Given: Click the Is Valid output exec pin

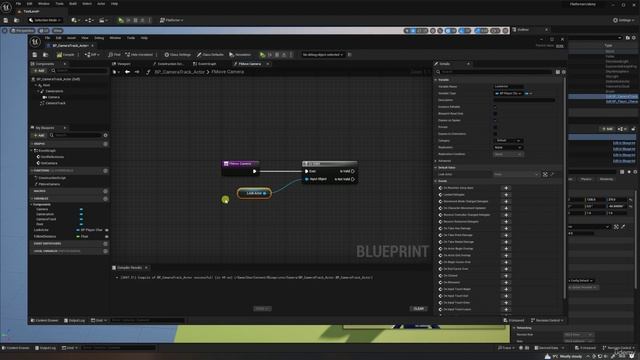Looking at the screenshot, I should [353, 171].
